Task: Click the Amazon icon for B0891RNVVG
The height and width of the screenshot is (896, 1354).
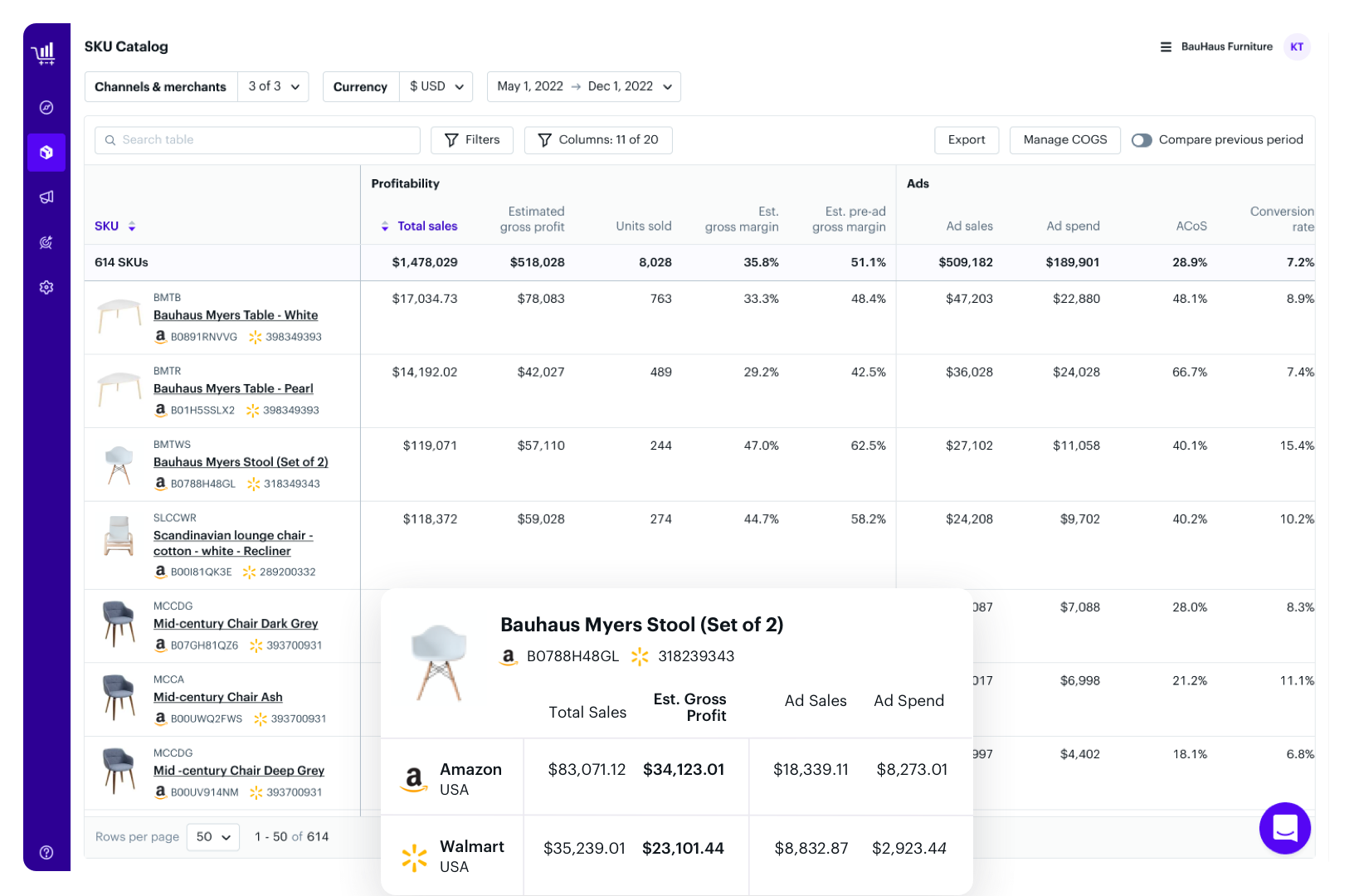Action: click(160, 336)
